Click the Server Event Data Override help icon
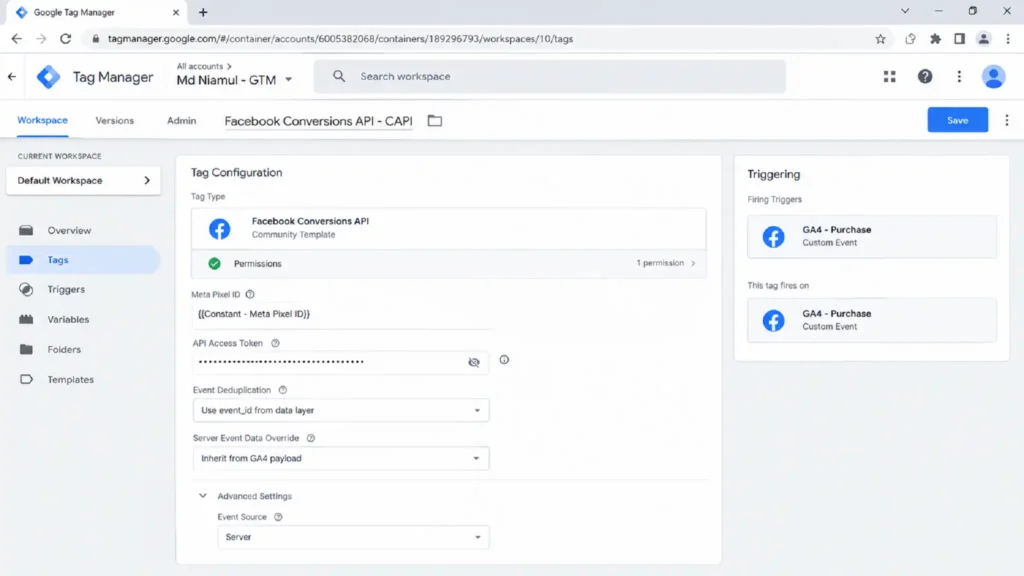Screen dimensions: 1024x576 pyautogui.click(x=311, y=438)
